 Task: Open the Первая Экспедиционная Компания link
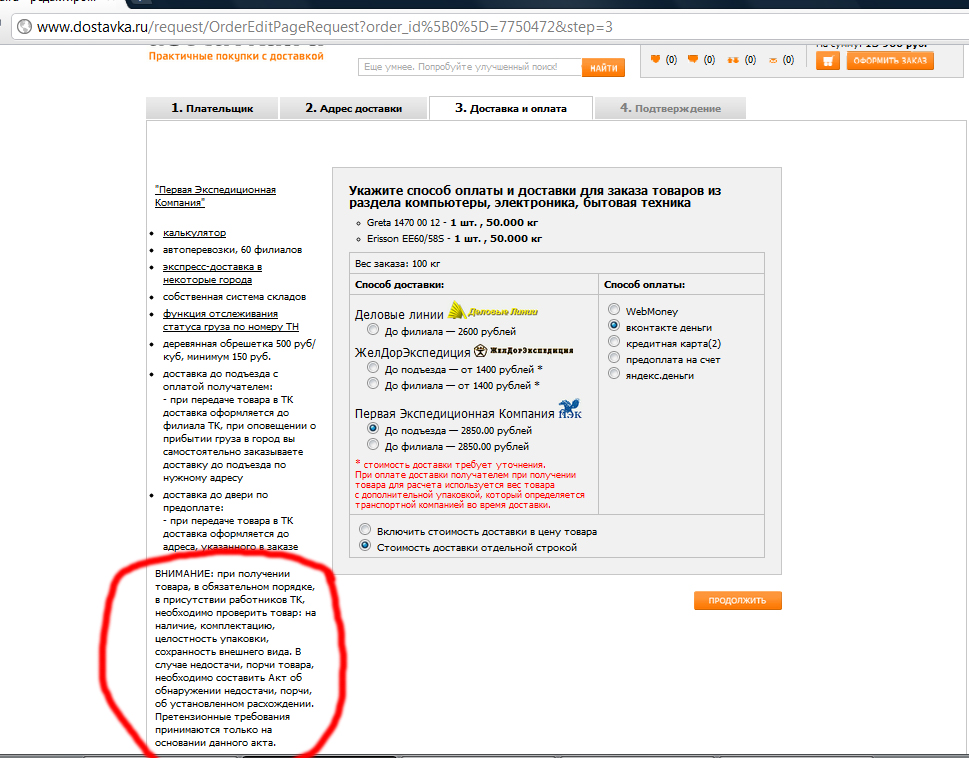click(215, 196)
